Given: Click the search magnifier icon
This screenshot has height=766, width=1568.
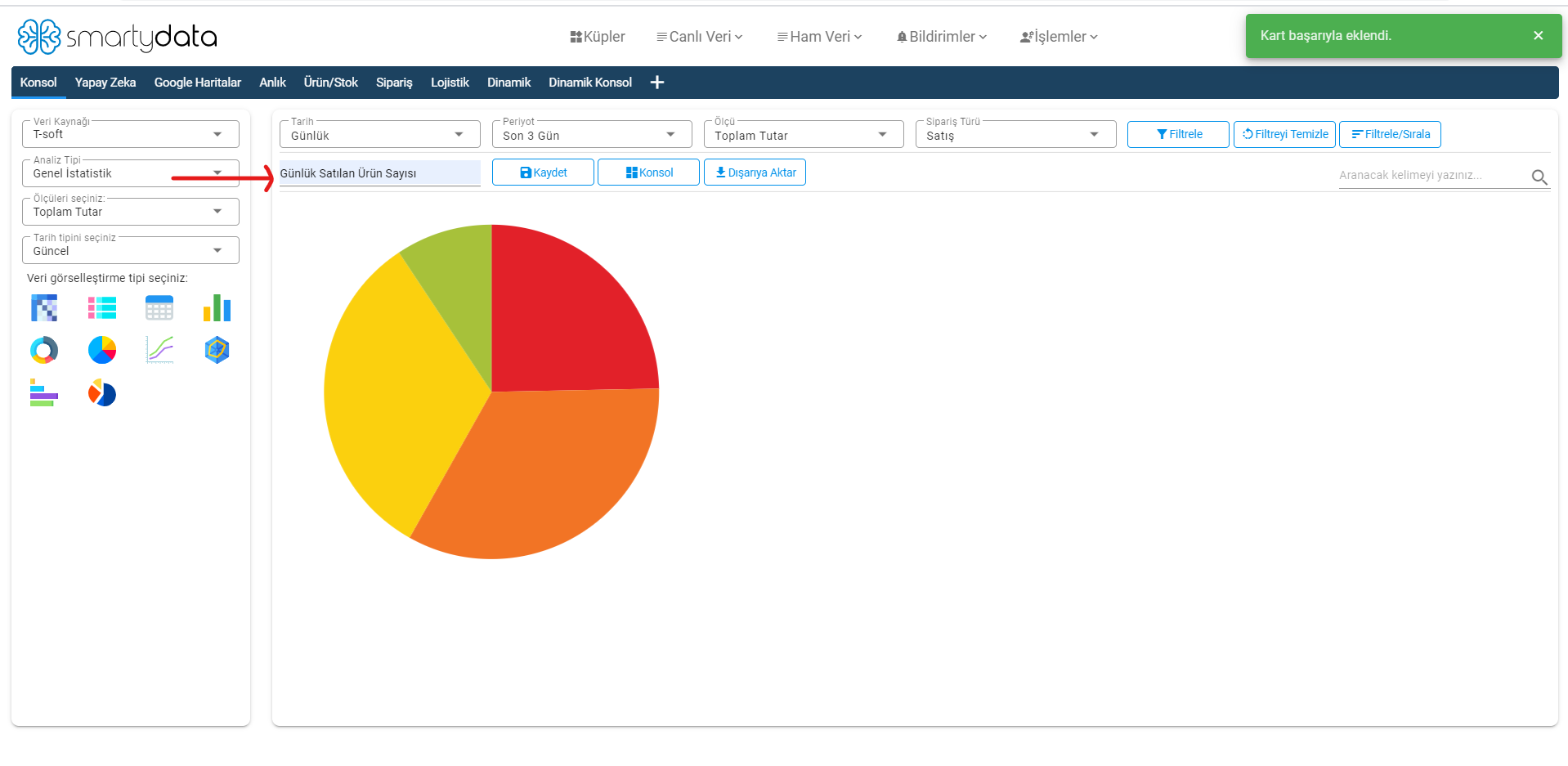Looking at the screenshot, I should click(1539, 177).
